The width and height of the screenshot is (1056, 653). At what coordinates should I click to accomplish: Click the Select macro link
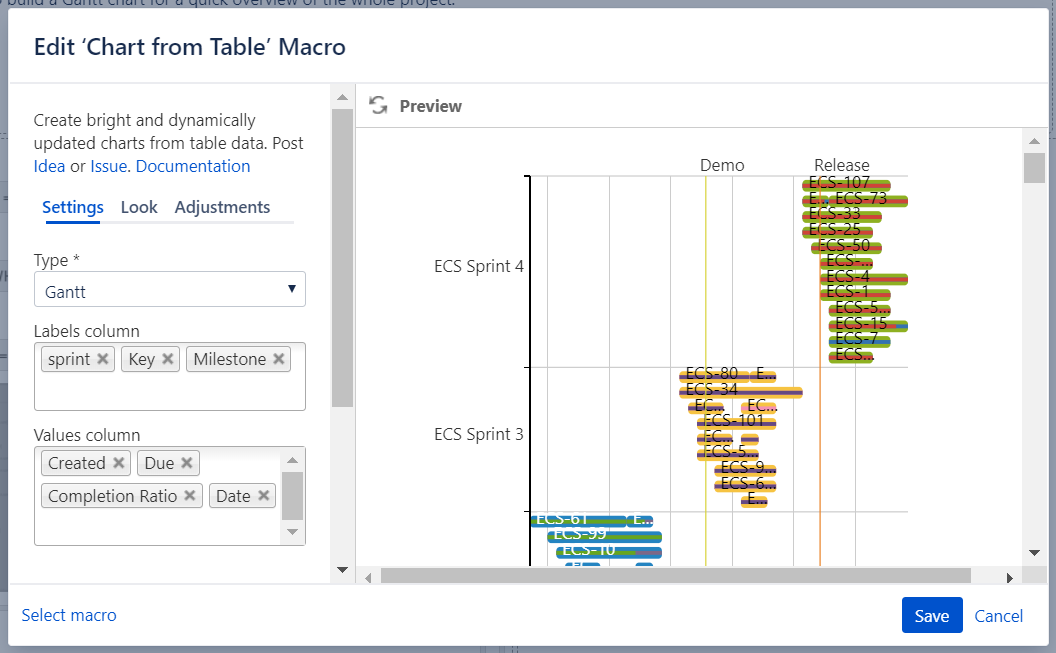coord(69,616)
